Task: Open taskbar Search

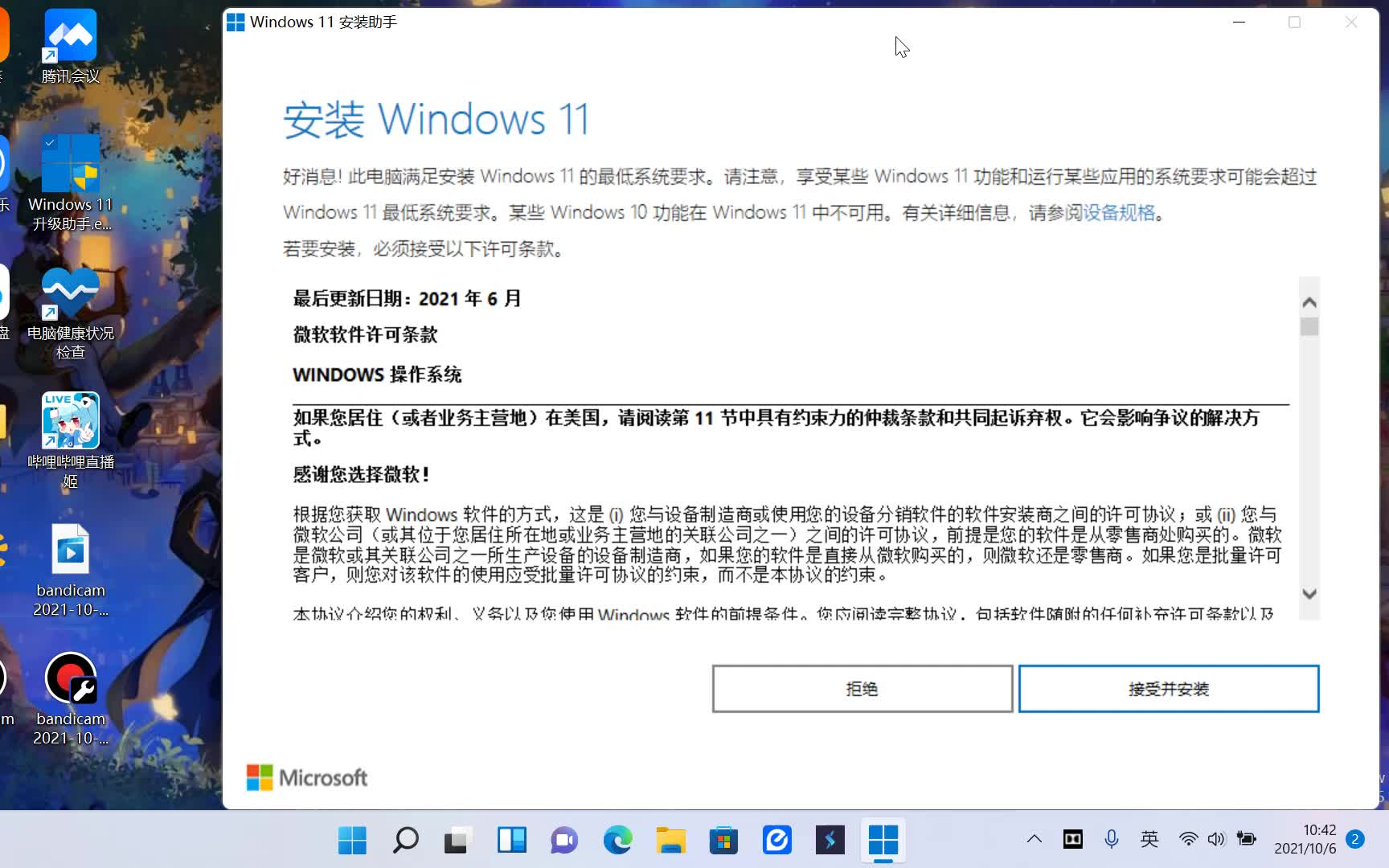Action: [405, 840]
